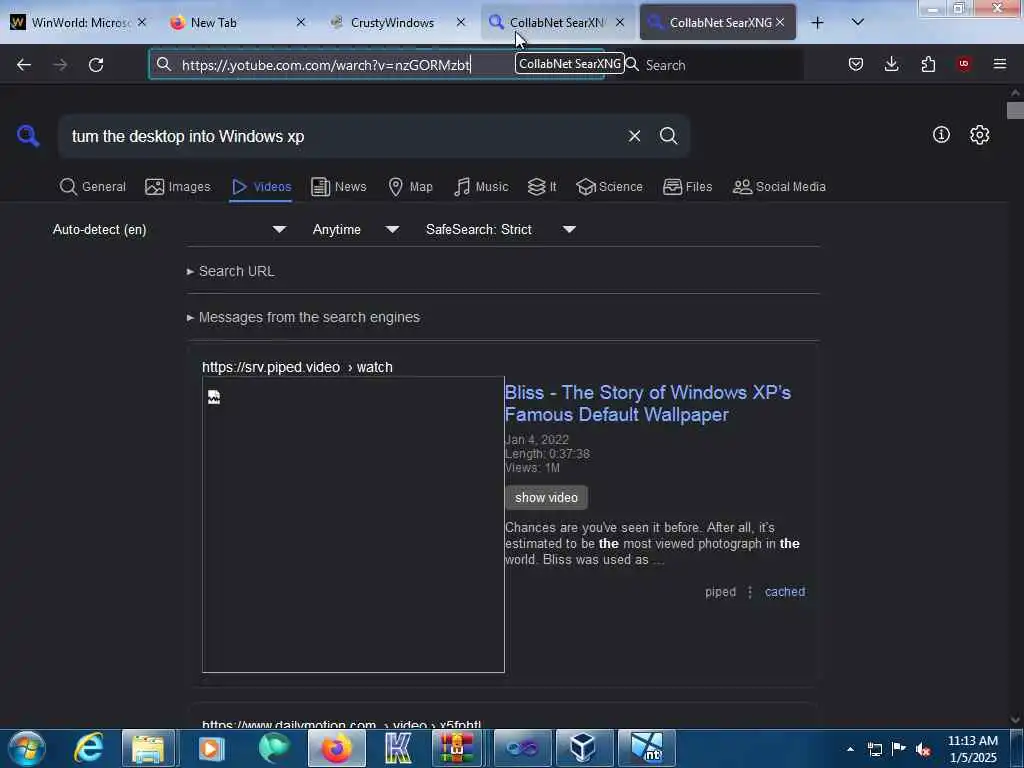The width and height of the screenshot is (1024, 768).
Task: Click the Firefox taskbar icon
Action: (336, 748)
